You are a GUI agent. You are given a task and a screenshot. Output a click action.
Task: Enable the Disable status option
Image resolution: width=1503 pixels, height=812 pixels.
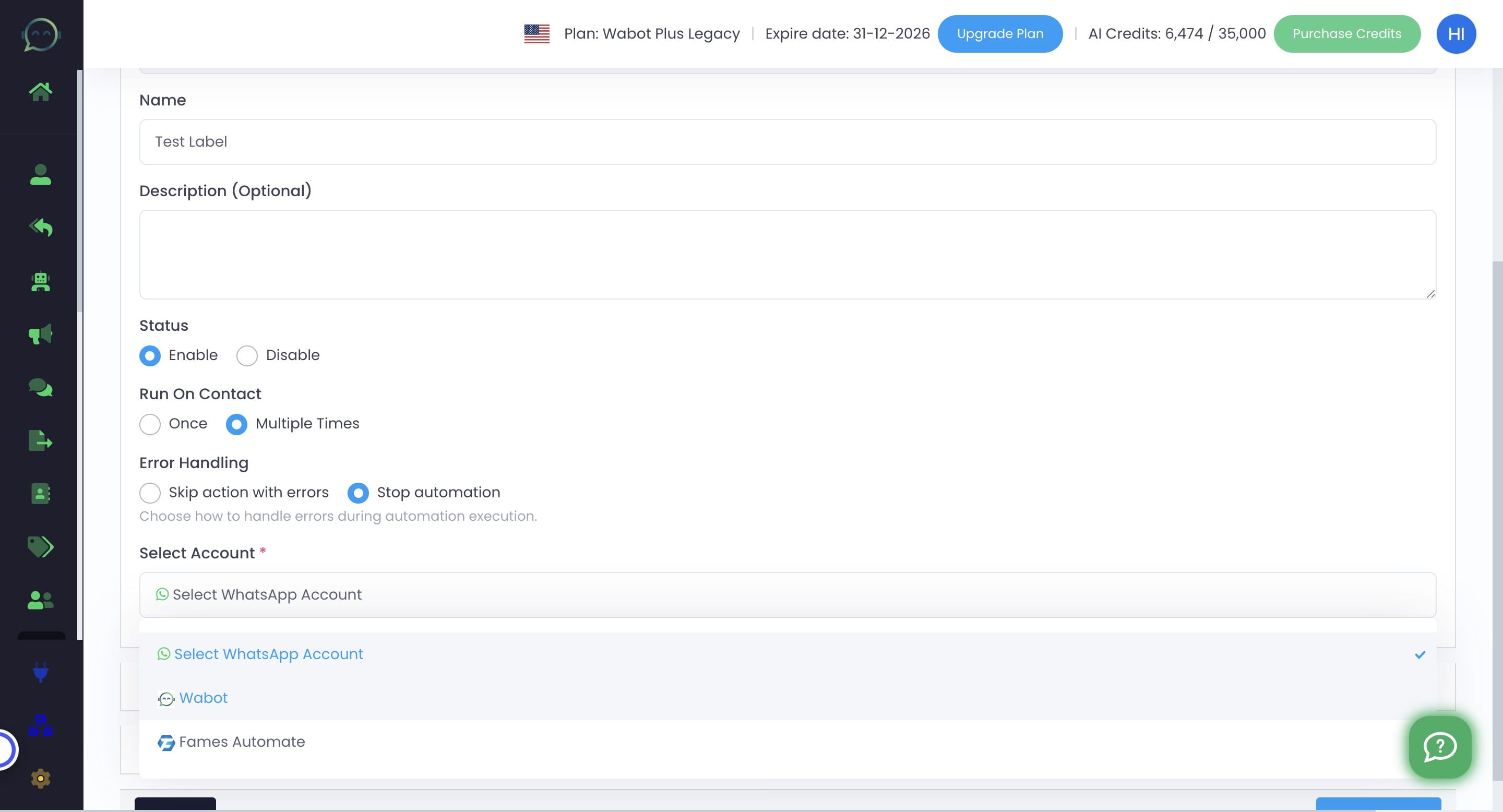point(247,355)
